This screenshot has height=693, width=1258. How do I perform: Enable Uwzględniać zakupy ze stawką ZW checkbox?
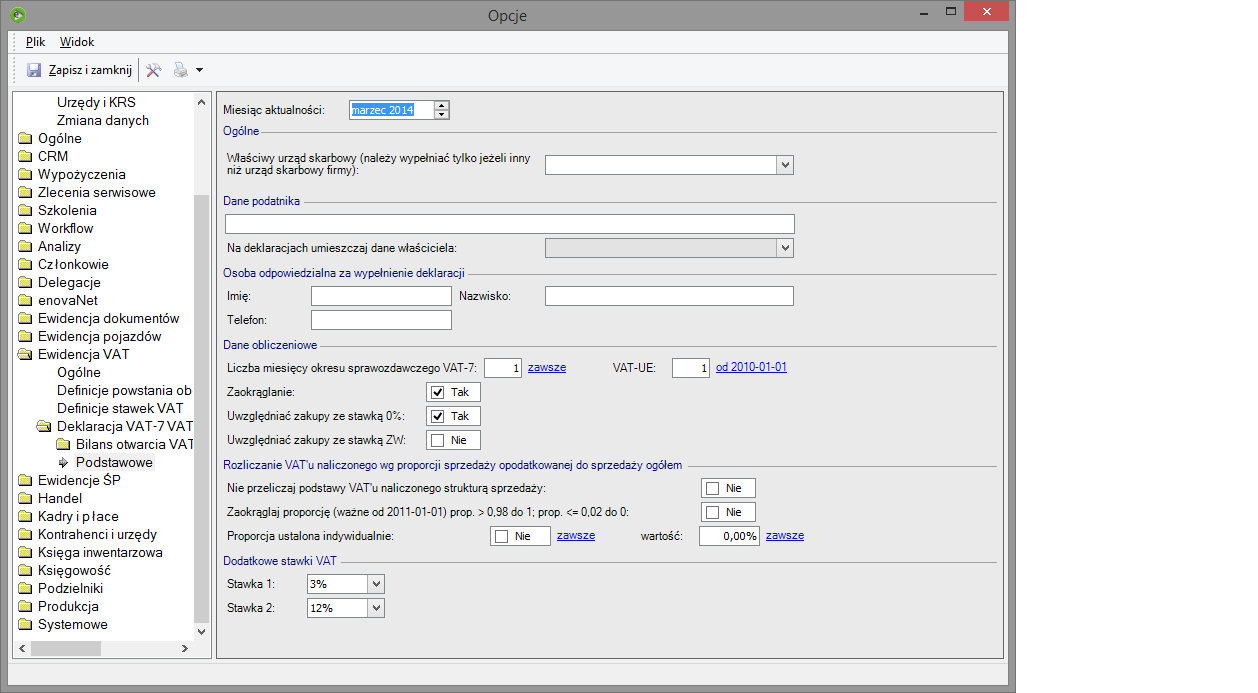437,440
